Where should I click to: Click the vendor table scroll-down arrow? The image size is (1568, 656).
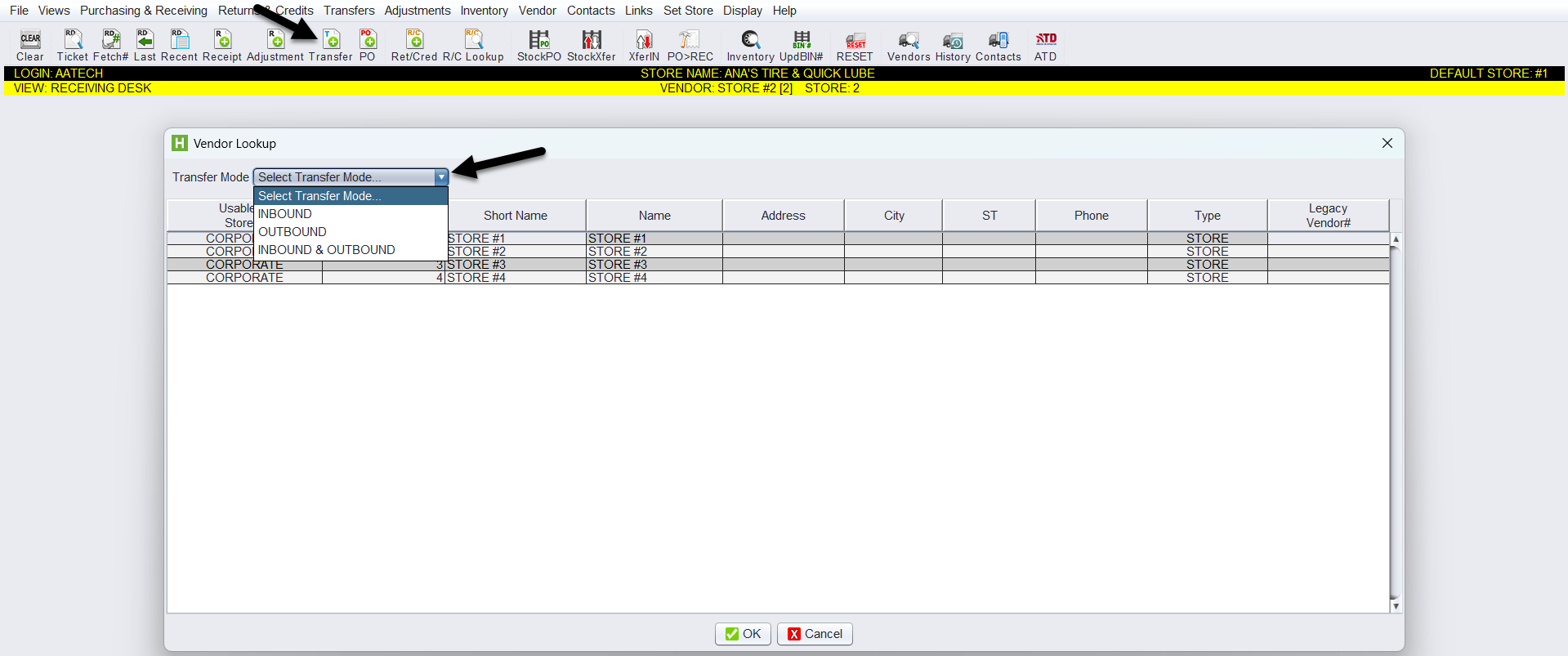(x=1396, y=605)
